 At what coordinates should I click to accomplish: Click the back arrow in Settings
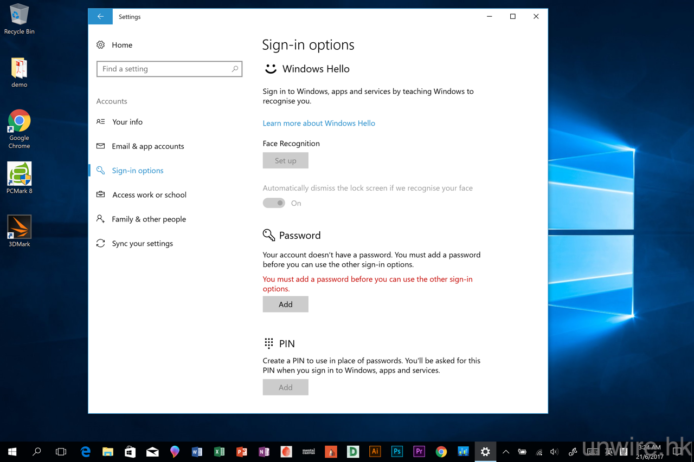[100, 17]
